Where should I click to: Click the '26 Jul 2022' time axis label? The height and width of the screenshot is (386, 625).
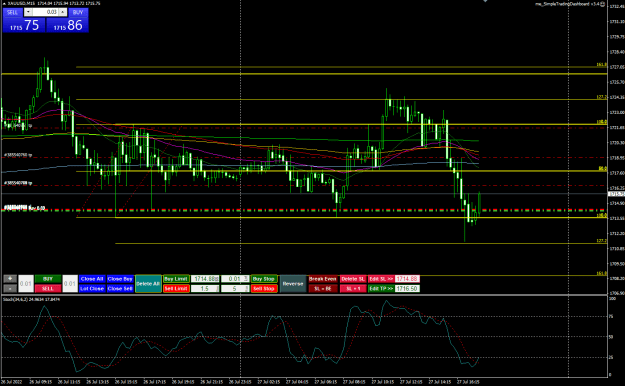pyautogui.click(x=12, y=382)
